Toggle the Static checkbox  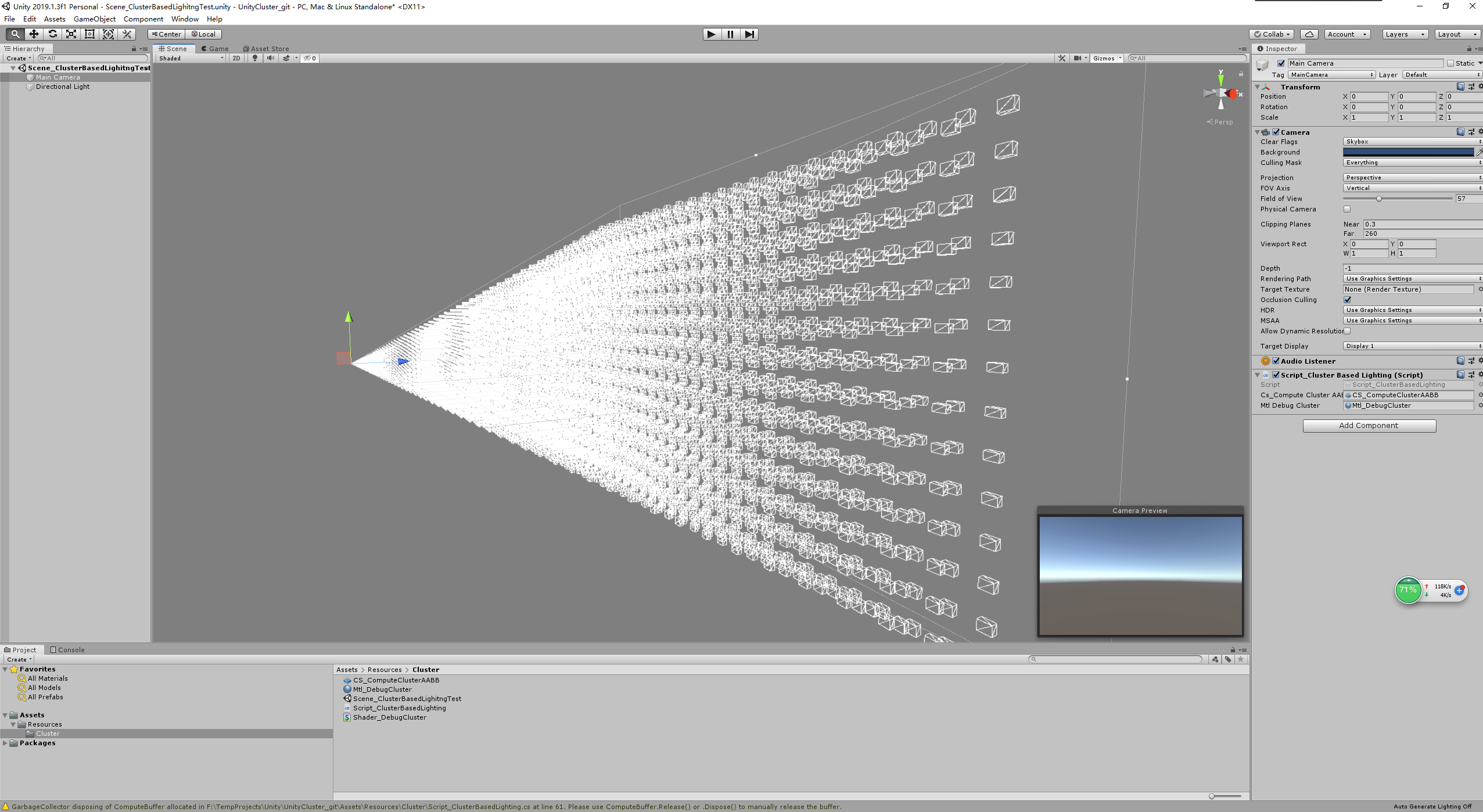tap(1450, 63)
